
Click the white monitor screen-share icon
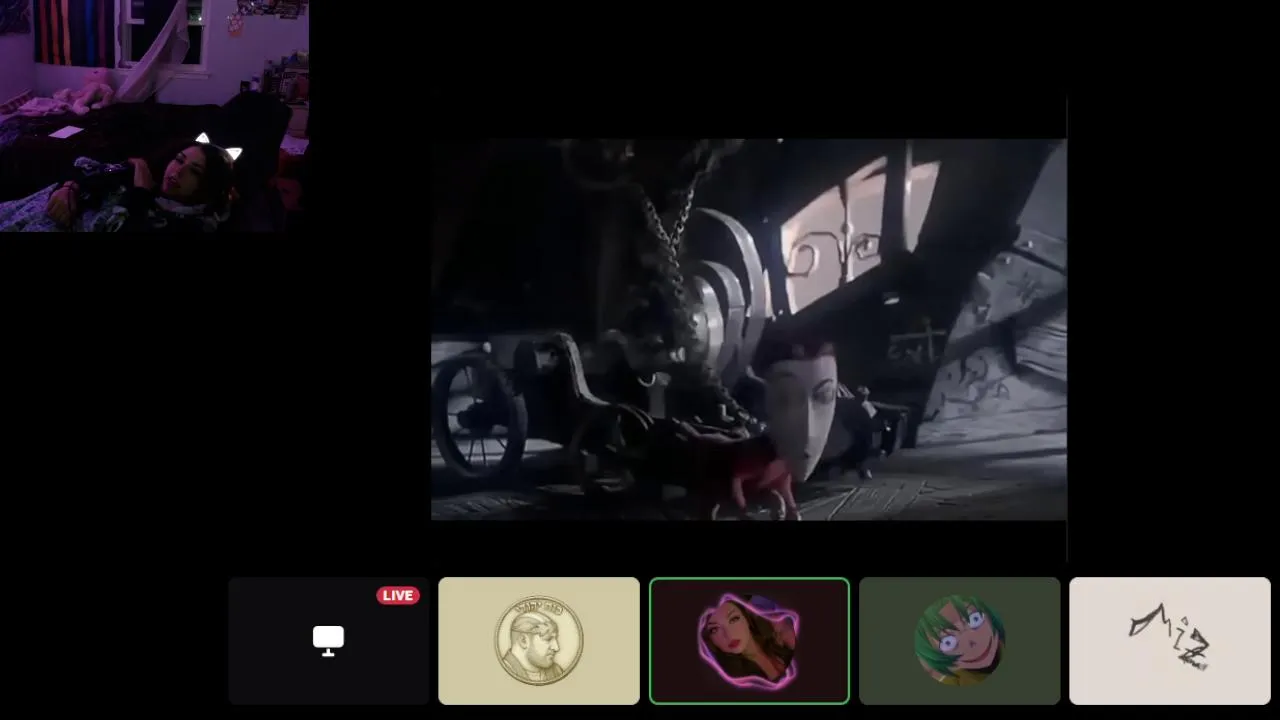click(328, 640)
